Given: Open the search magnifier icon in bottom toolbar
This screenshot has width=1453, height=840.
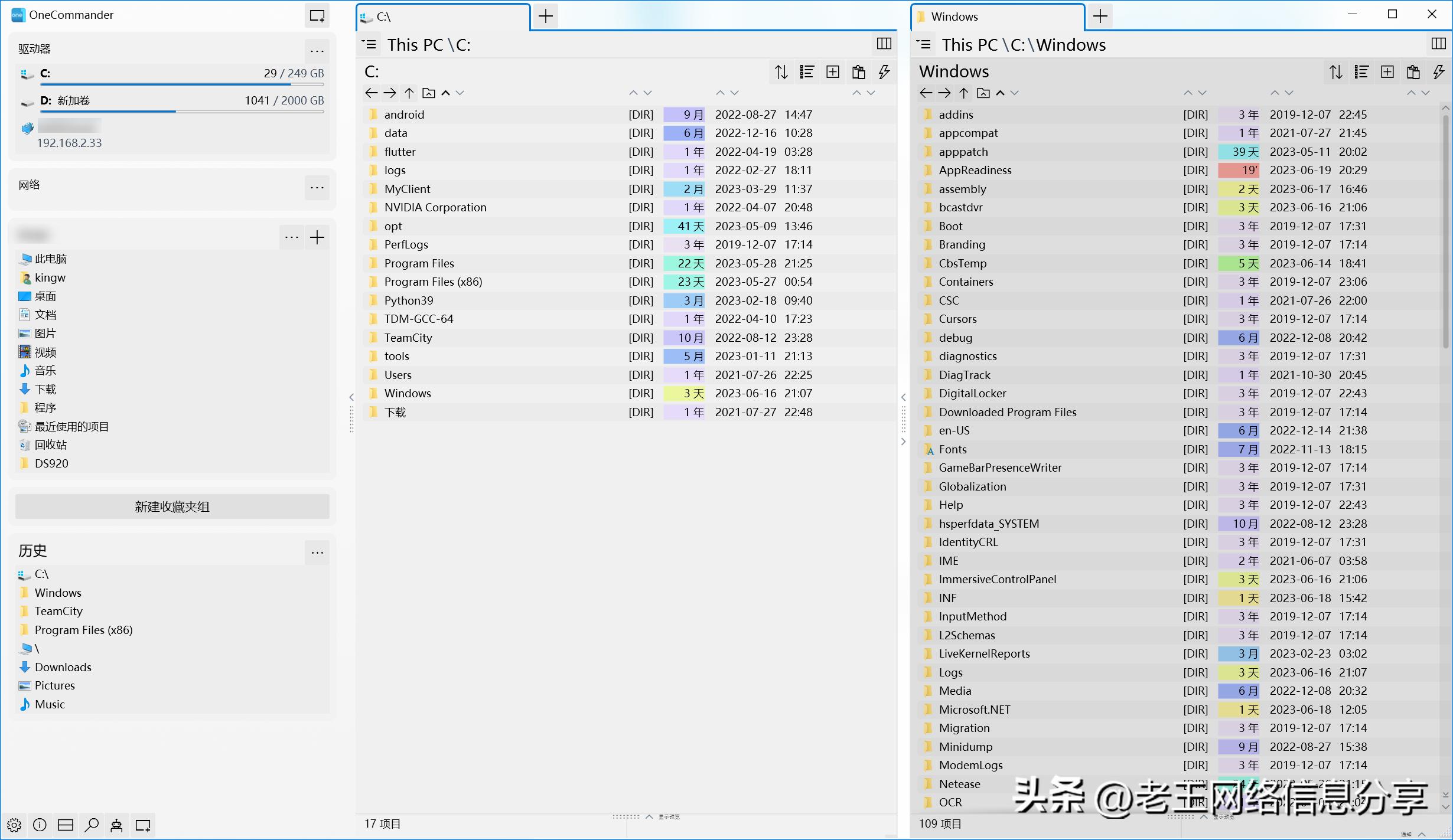Looking at the screenshot, I should click(91, 825).
